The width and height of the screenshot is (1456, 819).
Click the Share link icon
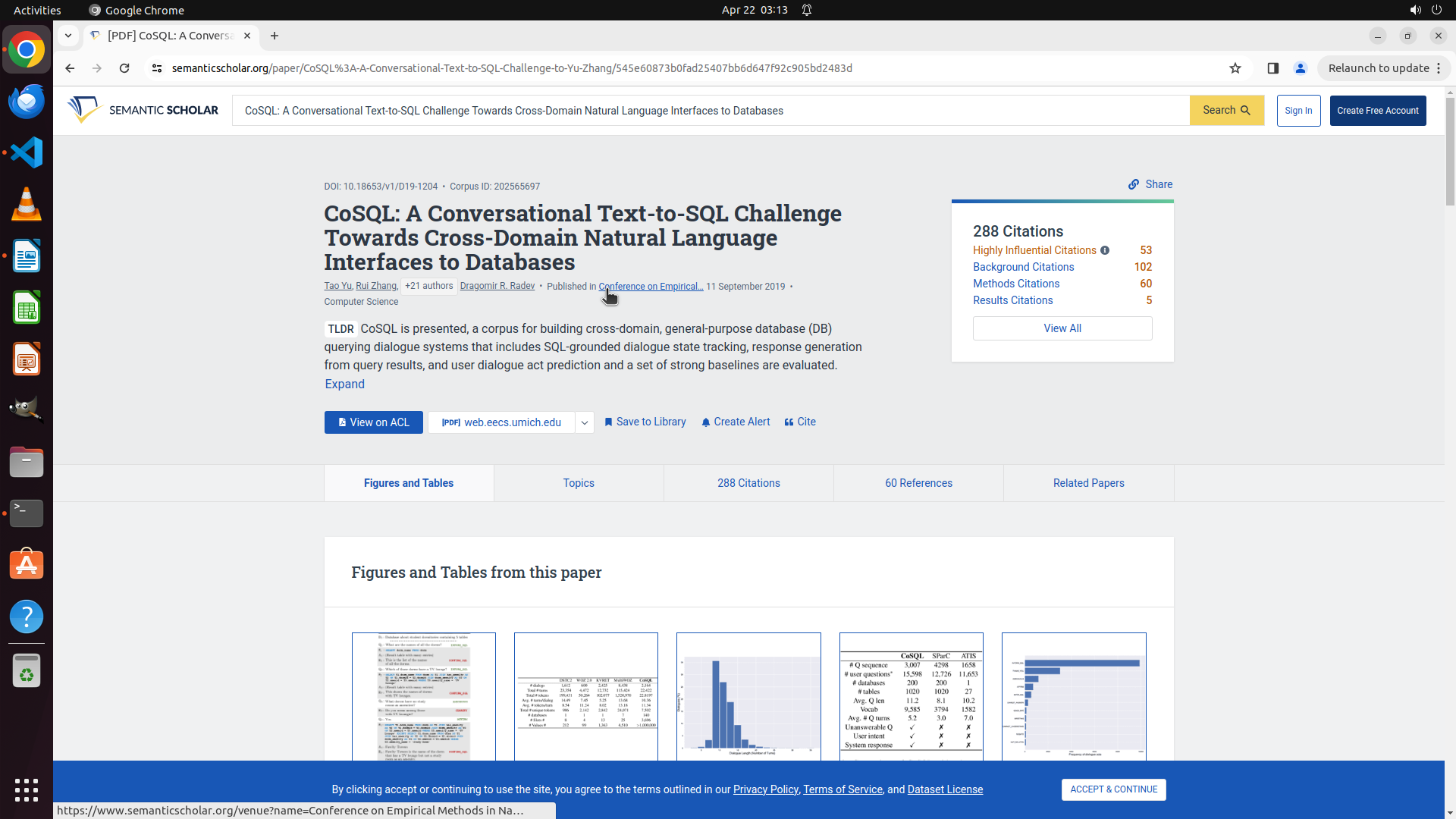[x=1134, y=184]
